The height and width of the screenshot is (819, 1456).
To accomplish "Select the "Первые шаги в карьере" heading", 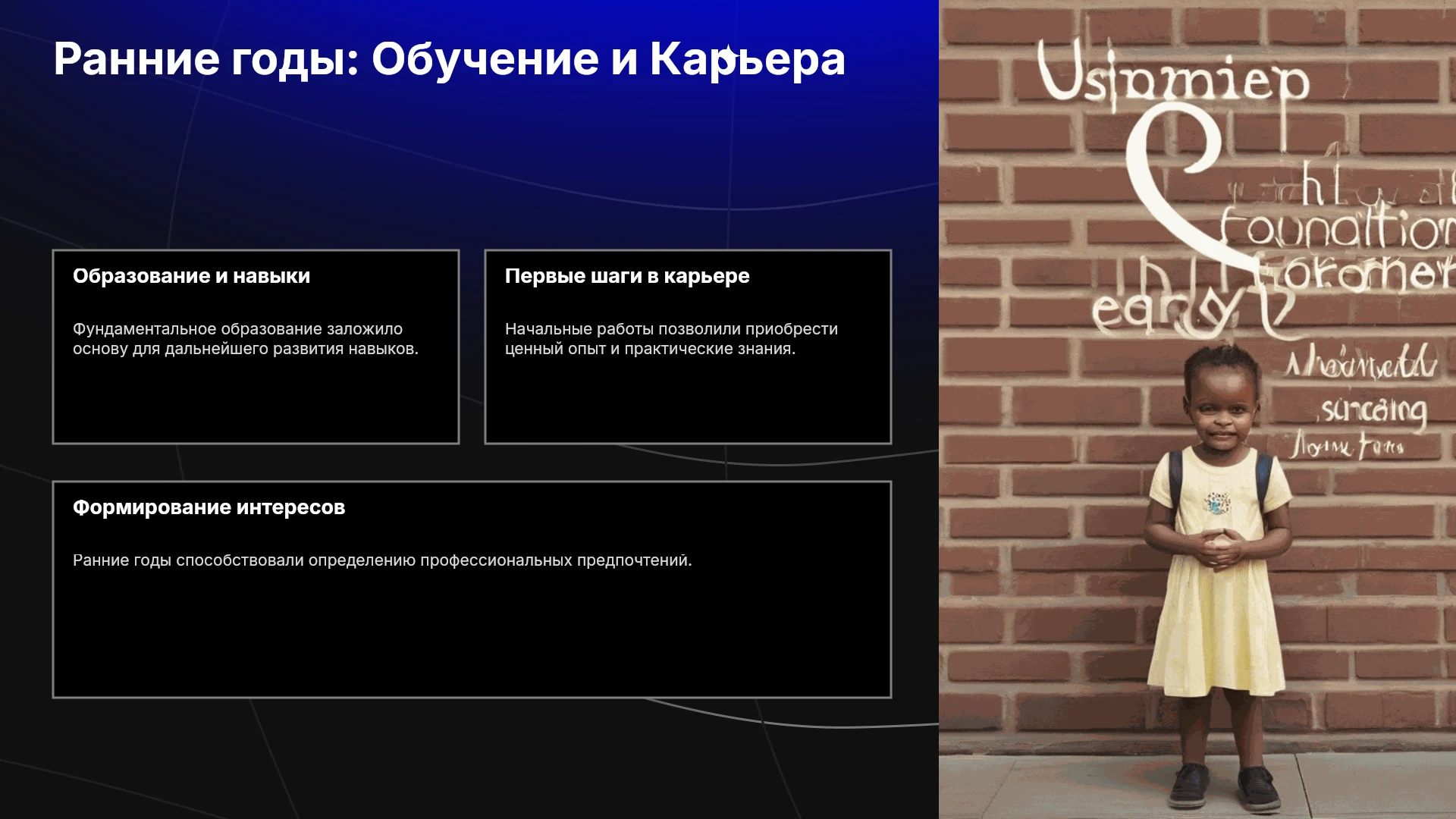I will pos(627,276).
